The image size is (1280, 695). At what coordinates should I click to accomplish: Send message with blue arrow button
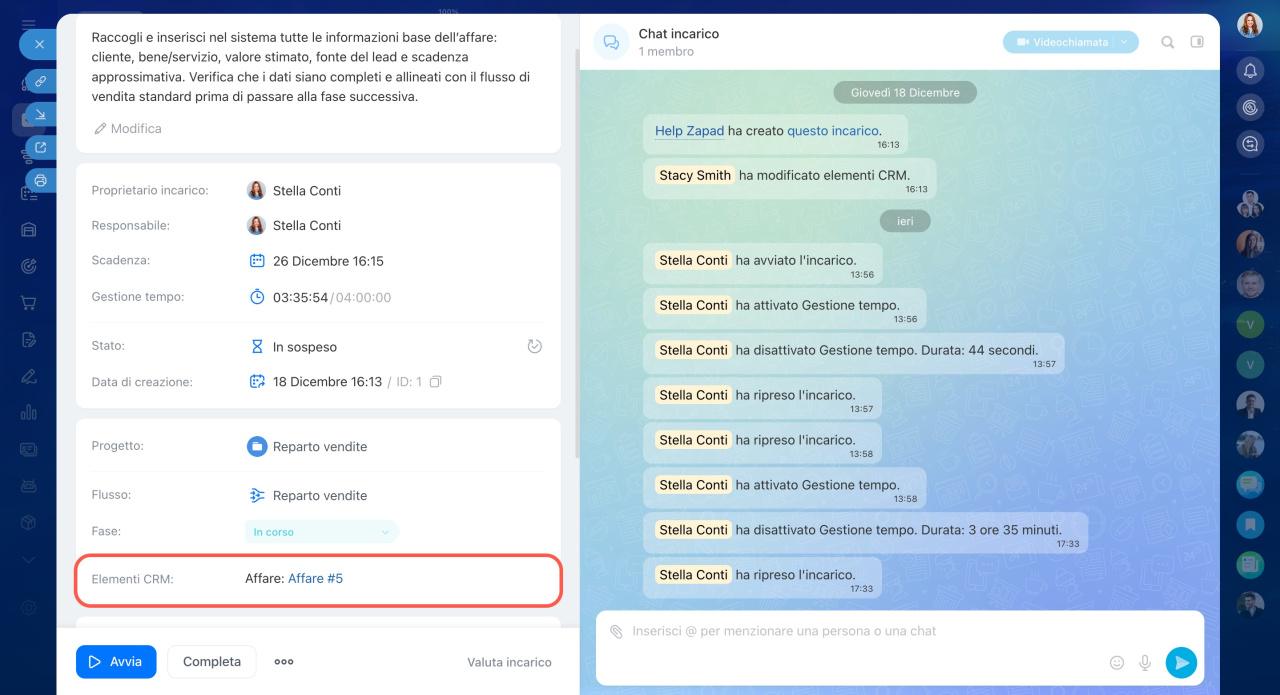pos(1181,662)
